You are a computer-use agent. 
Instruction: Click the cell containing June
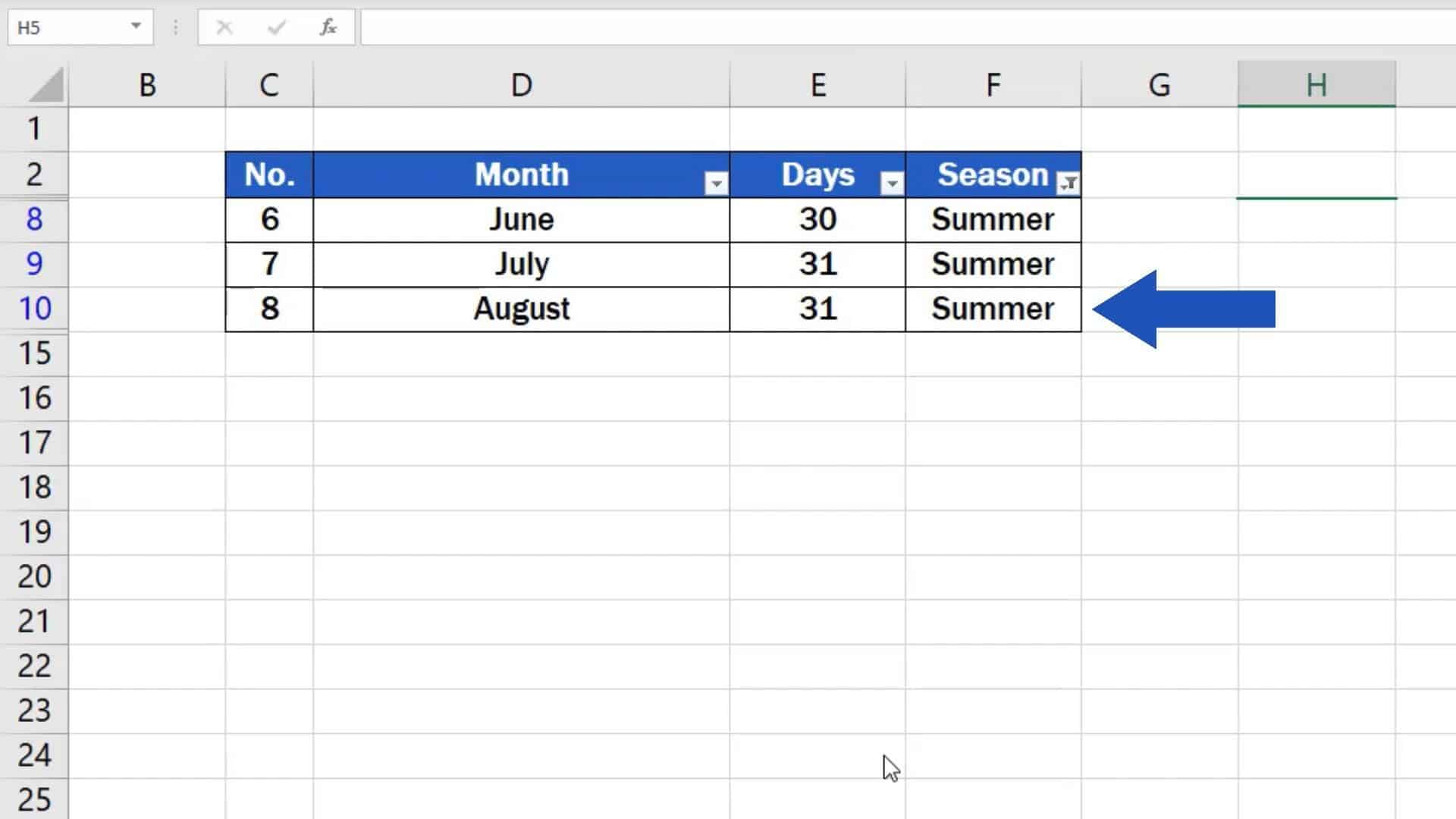521,219
